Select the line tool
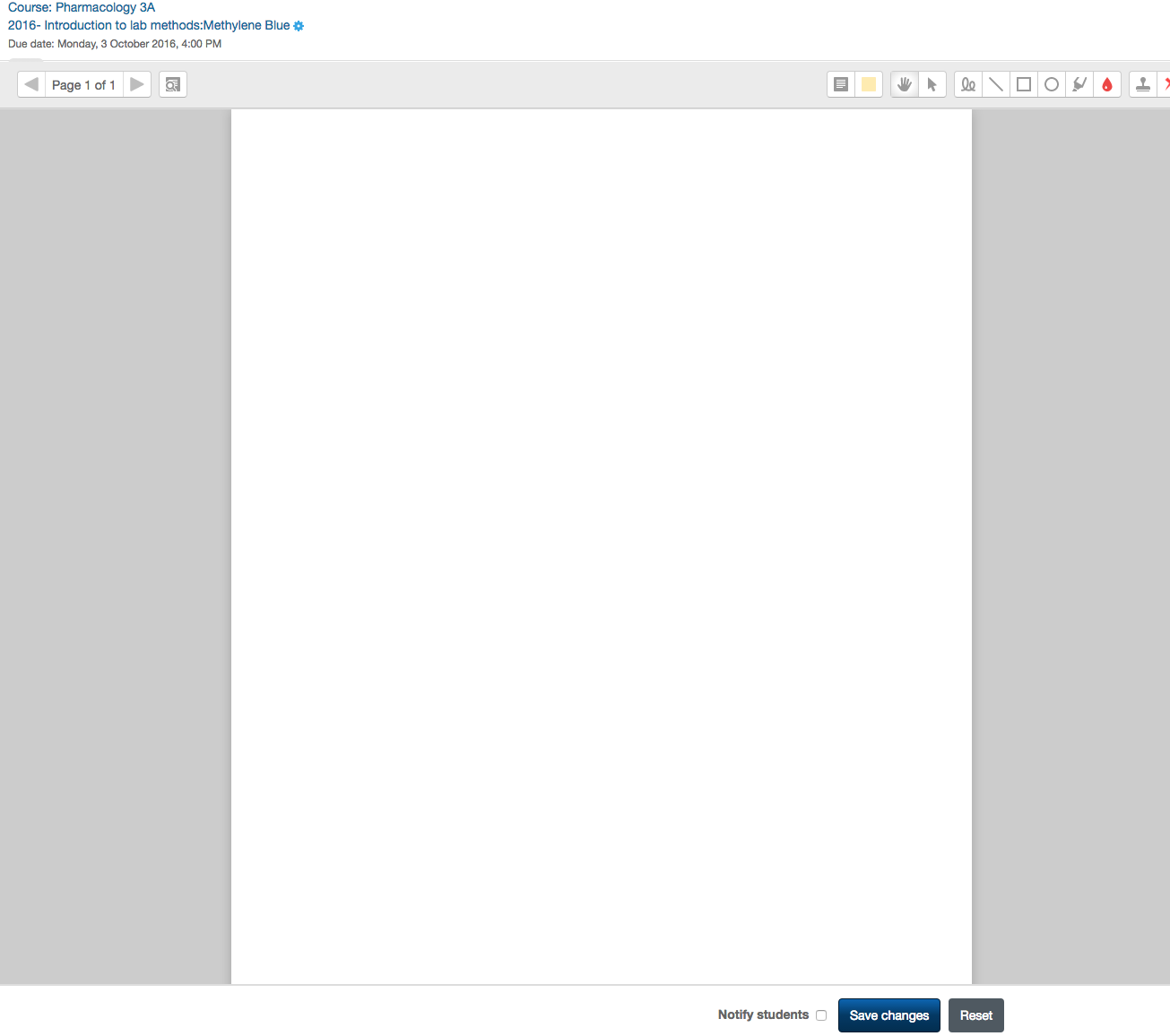 (996, 84)
